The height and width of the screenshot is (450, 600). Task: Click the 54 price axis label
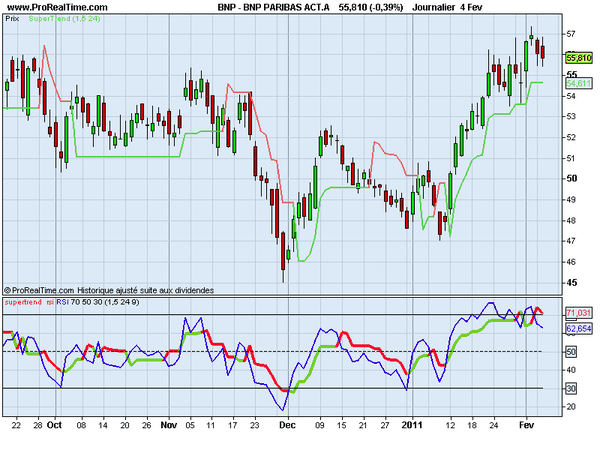coord(571,96)
